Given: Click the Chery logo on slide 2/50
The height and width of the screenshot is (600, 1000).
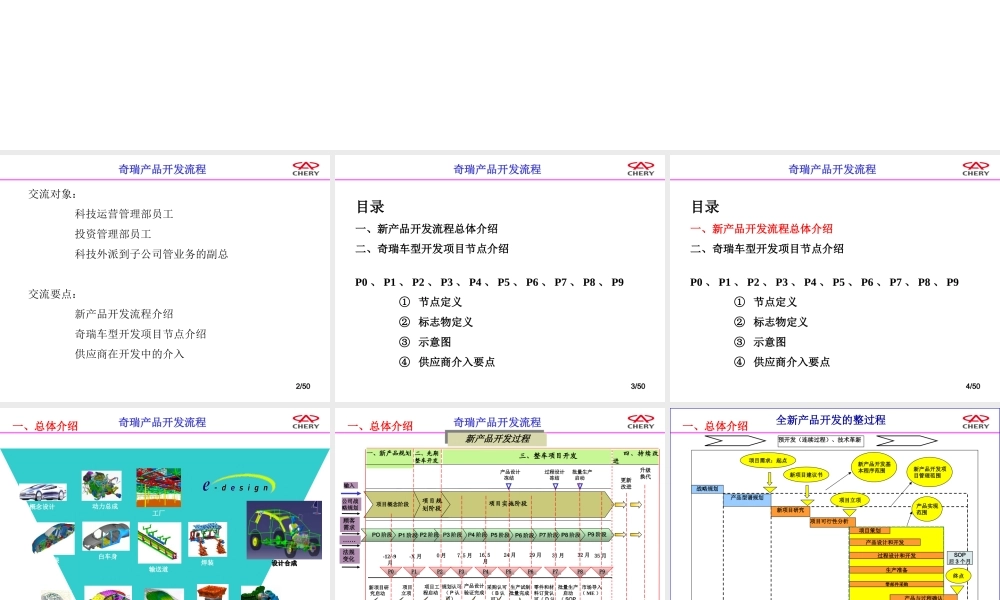Looking at the screenshot, I should (305, 168).
